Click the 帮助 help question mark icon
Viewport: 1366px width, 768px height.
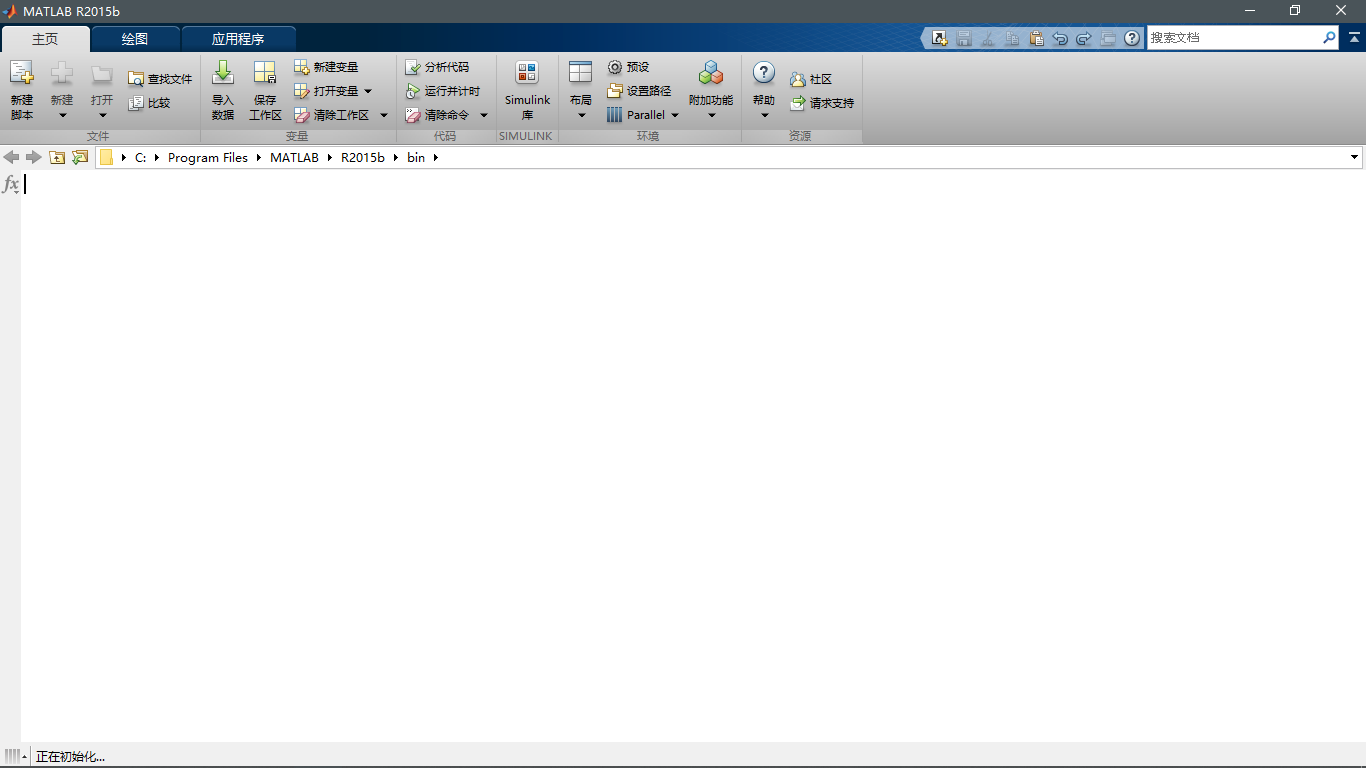(764, 73)
